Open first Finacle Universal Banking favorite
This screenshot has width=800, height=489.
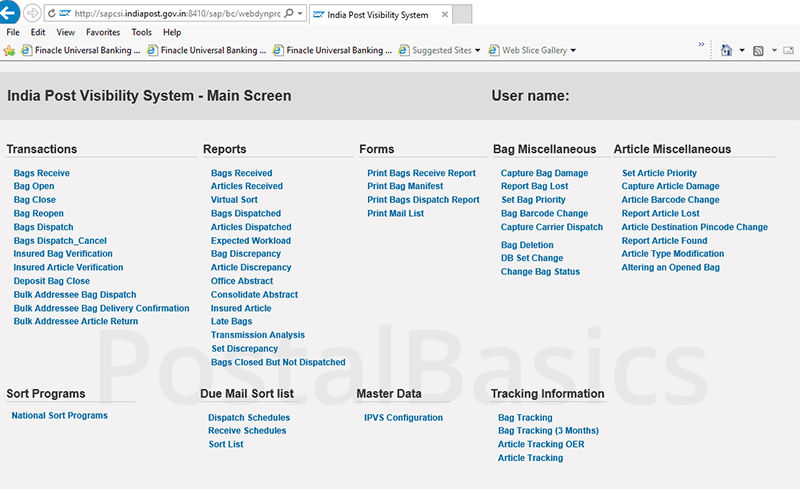pyautogui.click(x=78, y=50)
